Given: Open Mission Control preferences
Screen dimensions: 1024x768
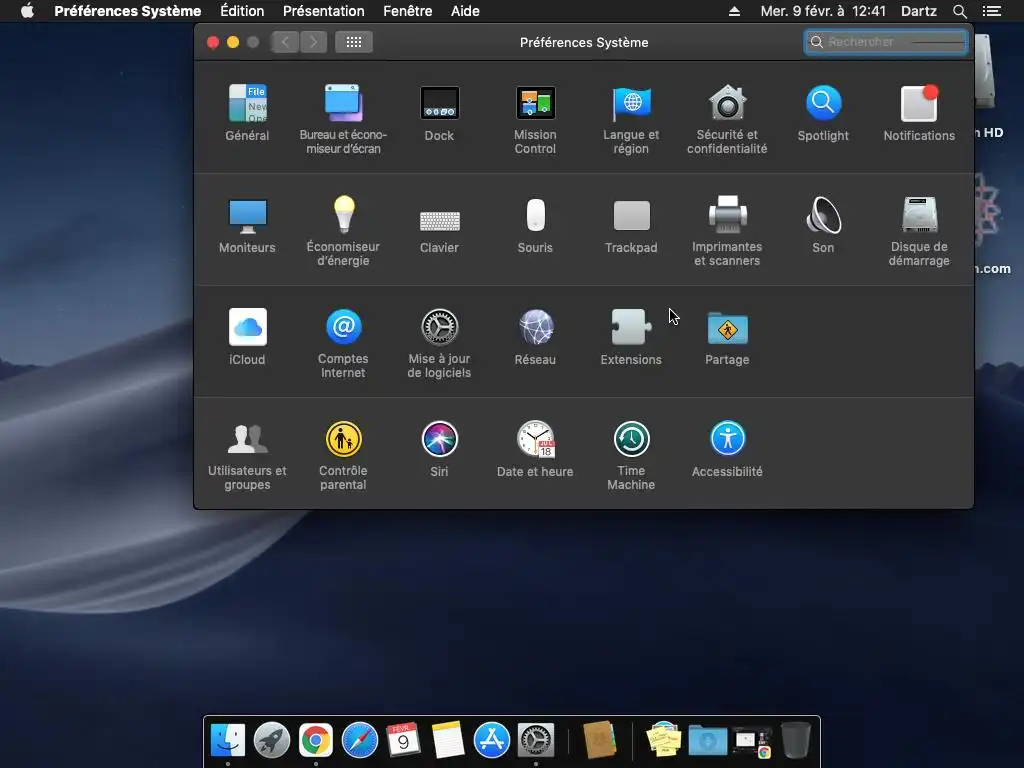Looking at the screenshot, I should [535, 119].
